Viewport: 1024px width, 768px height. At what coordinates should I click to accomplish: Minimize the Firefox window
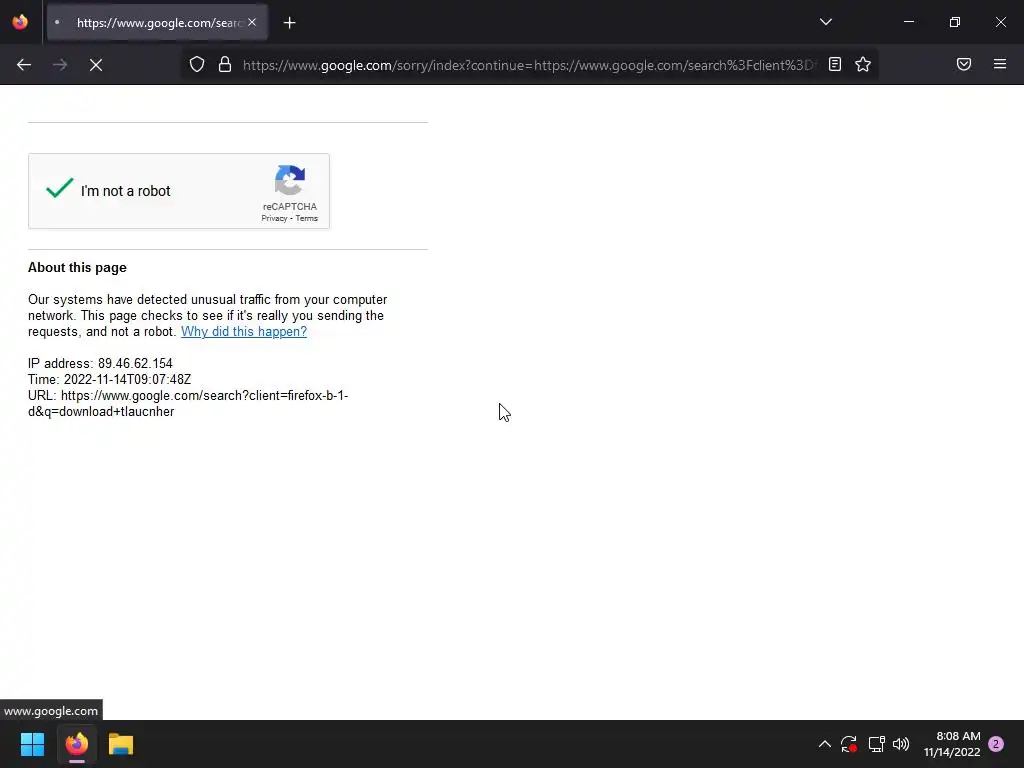pos(909,22)
